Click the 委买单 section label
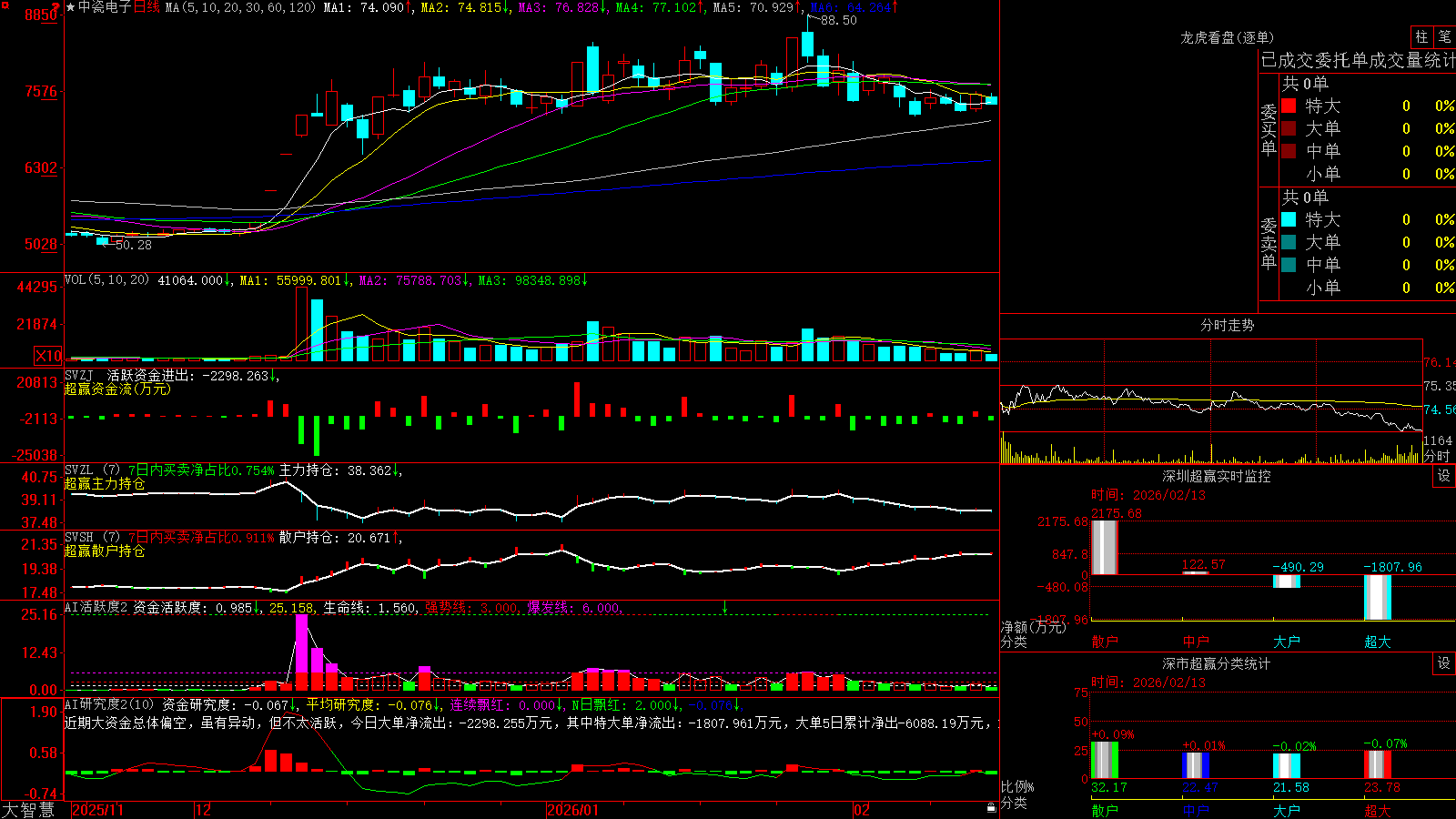This screenshot has width=1456, height=819. 1269,129
